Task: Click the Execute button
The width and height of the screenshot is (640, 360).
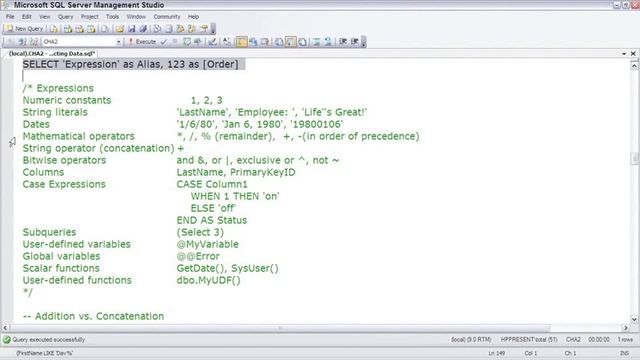Action: [142, 42]
